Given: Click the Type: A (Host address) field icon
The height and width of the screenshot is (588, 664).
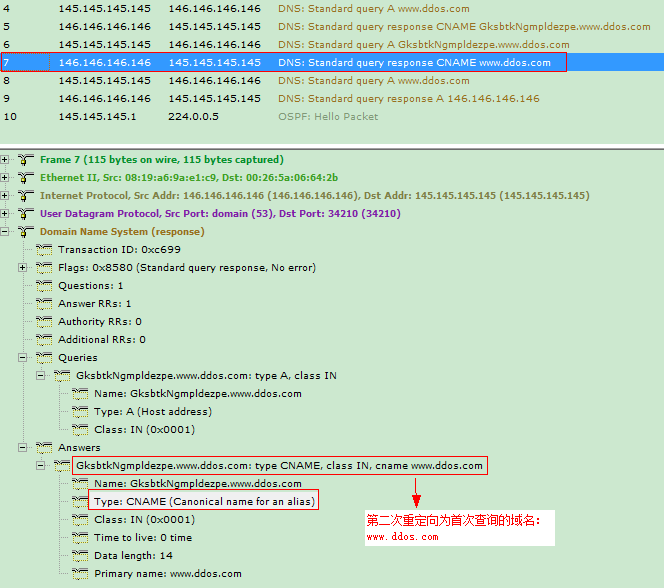Looking at the screenshot, I should click(80, 411).
